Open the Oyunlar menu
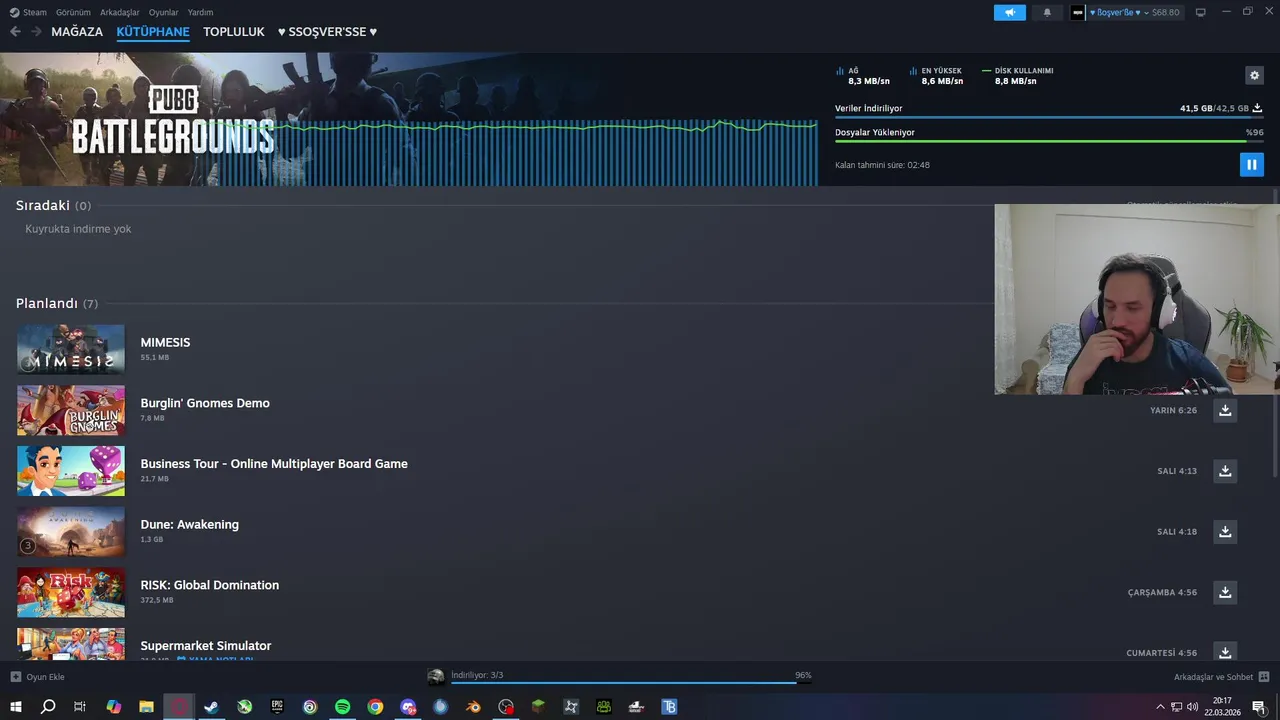The height and width of the screenshot is (720, 1280). tap(163, 12)
